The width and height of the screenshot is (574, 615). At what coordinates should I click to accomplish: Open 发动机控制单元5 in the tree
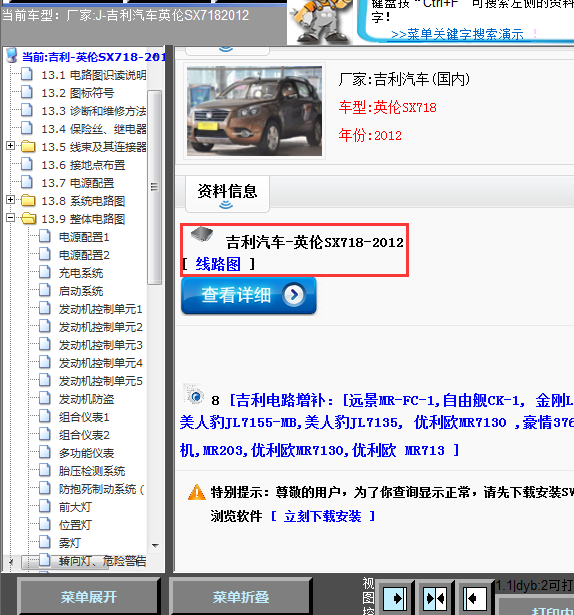pos(100,381)
